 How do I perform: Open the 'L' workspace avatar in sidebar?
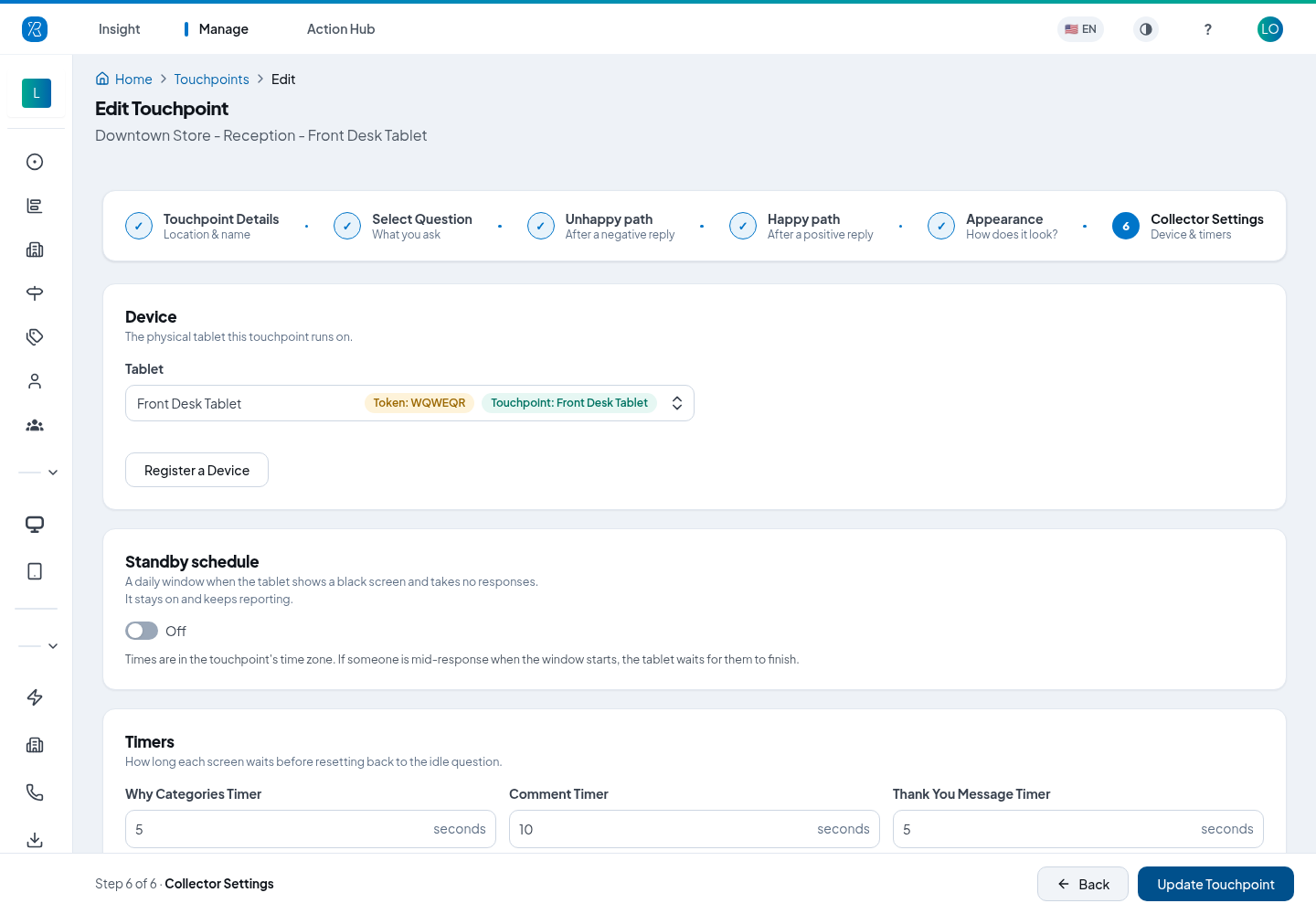point(37,93)
